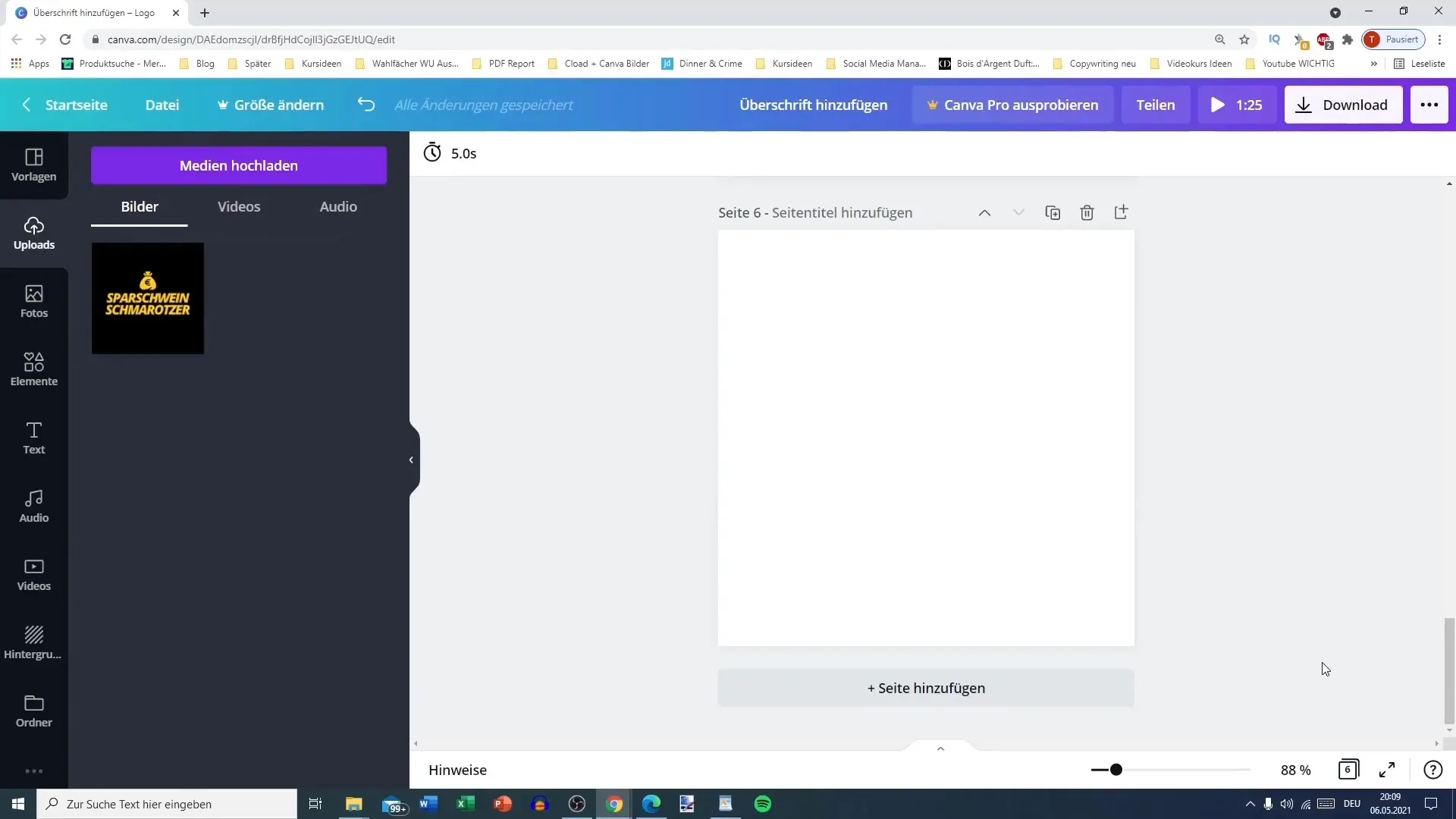The image size is (1456, 819).
Task: Open the Videos panel icon
Action: (34, 575)
